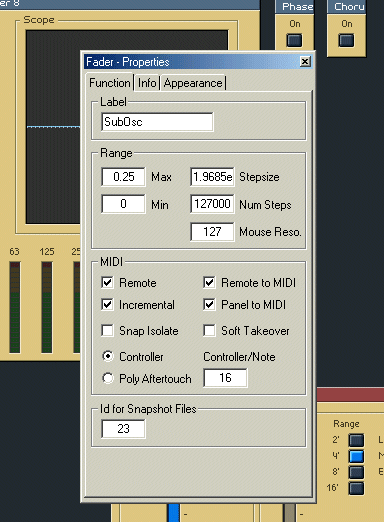Click the Controller/Note number field
The height and width of the screenshot is (522, 384).
point(225,378)
